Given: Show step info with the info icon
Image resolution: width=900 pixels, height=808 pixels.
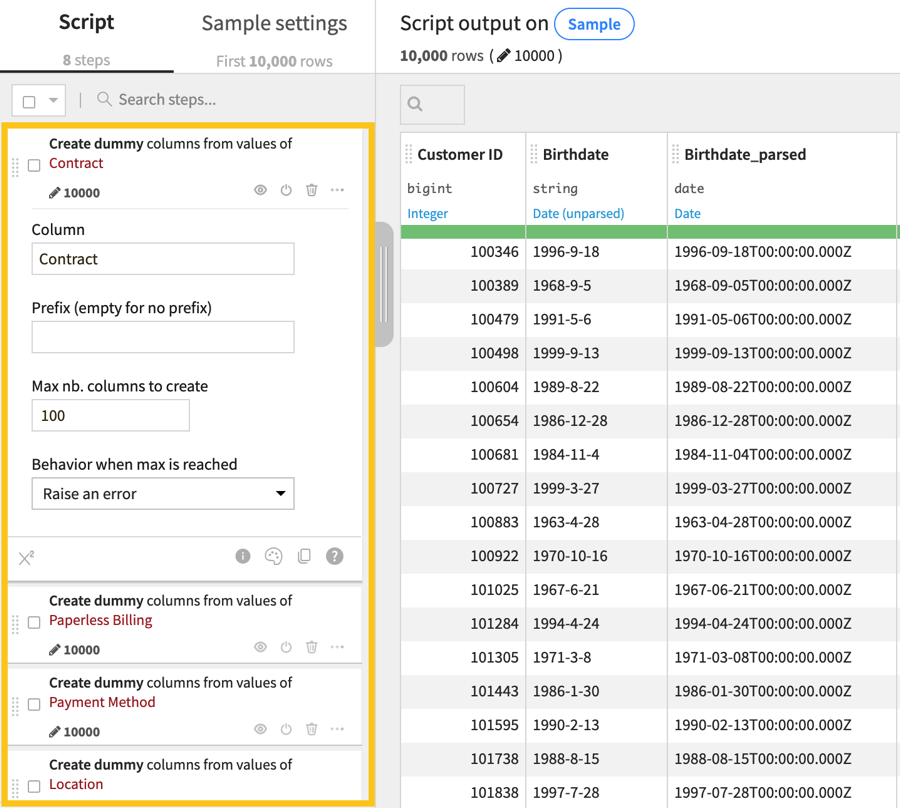Looking at the screenshot, I should click(243, 556).
